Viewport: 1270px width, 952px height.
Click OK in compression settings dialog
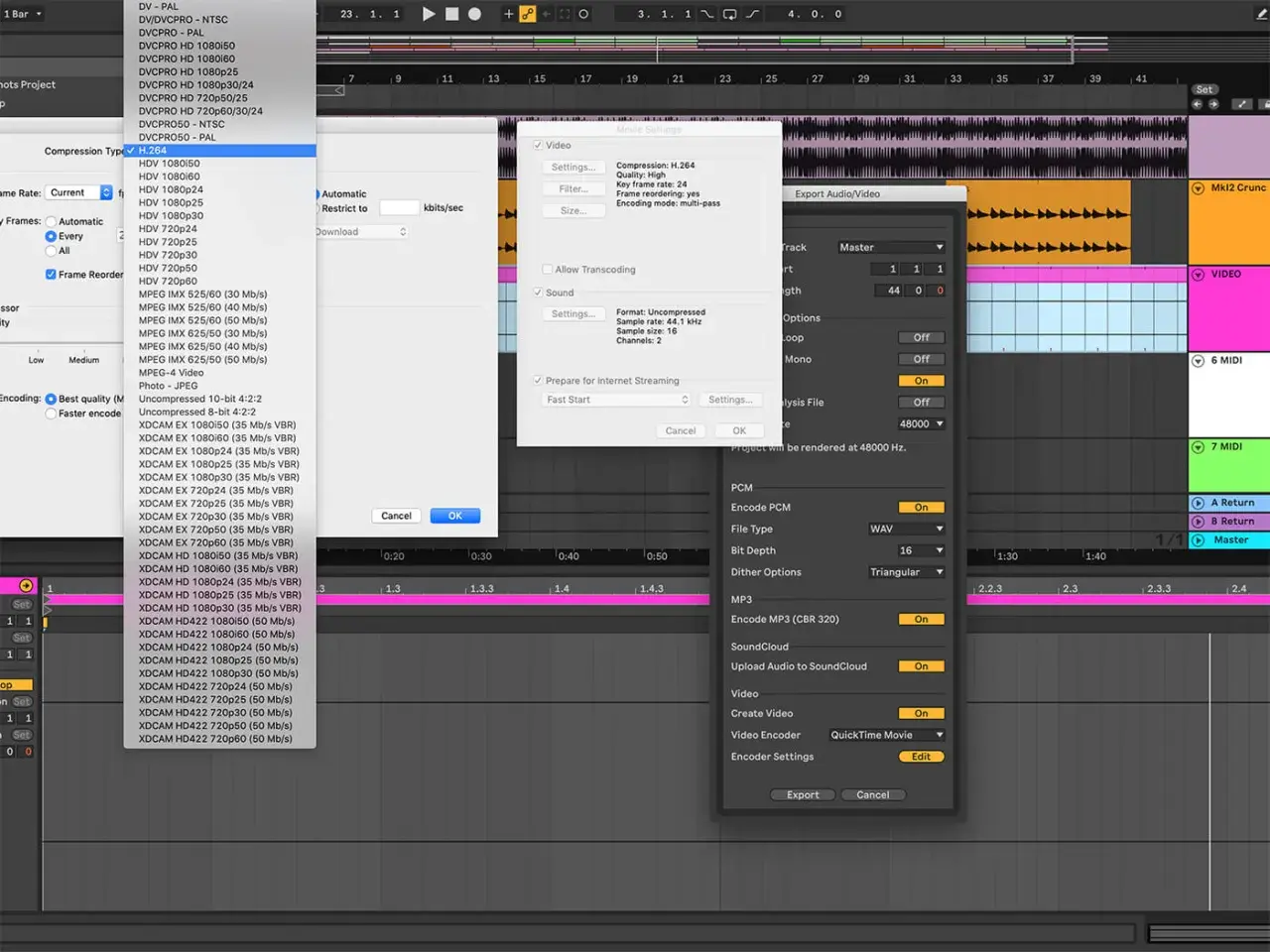click(x=455, y=516)
